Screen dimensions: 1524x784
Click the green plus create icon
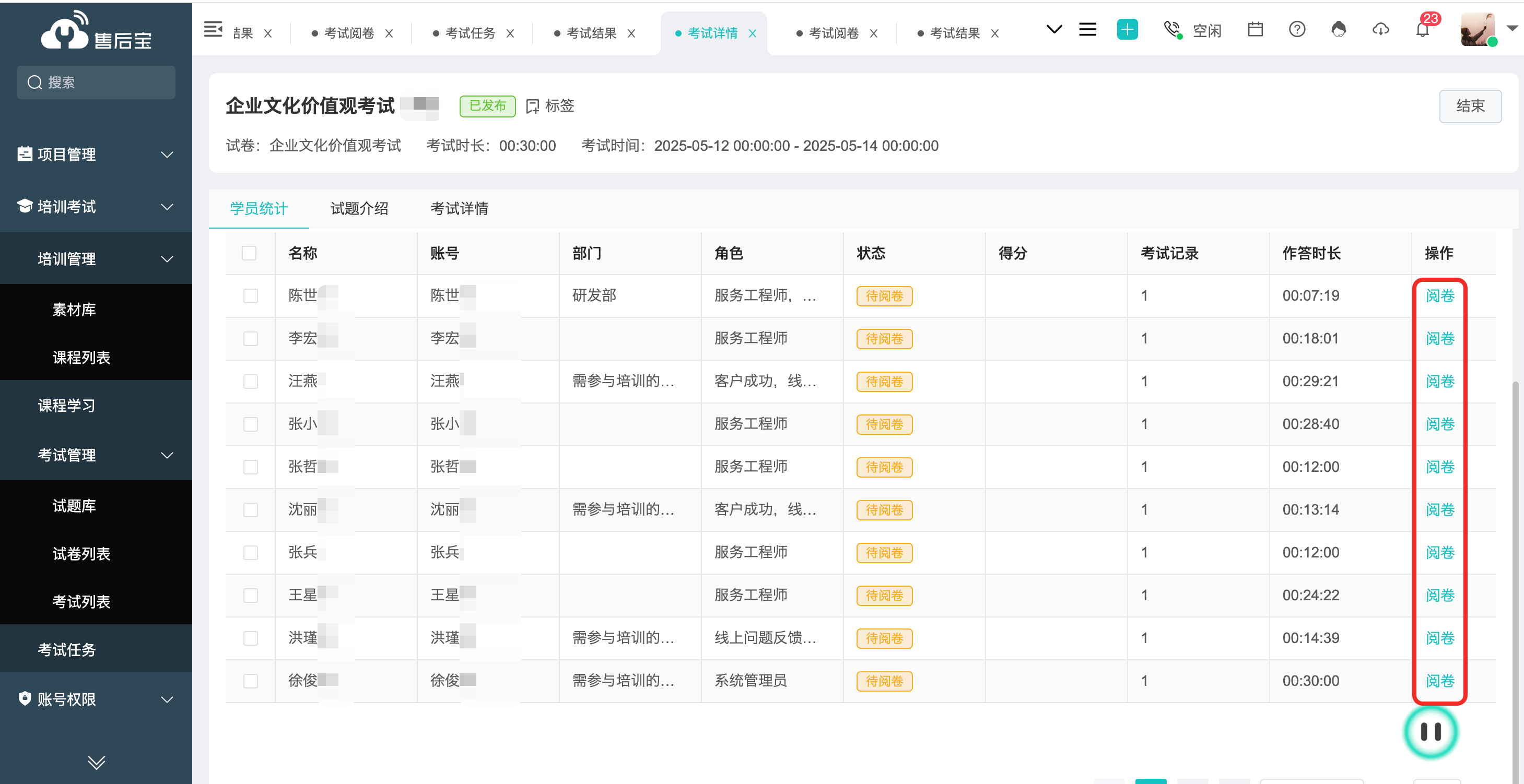1127,29
